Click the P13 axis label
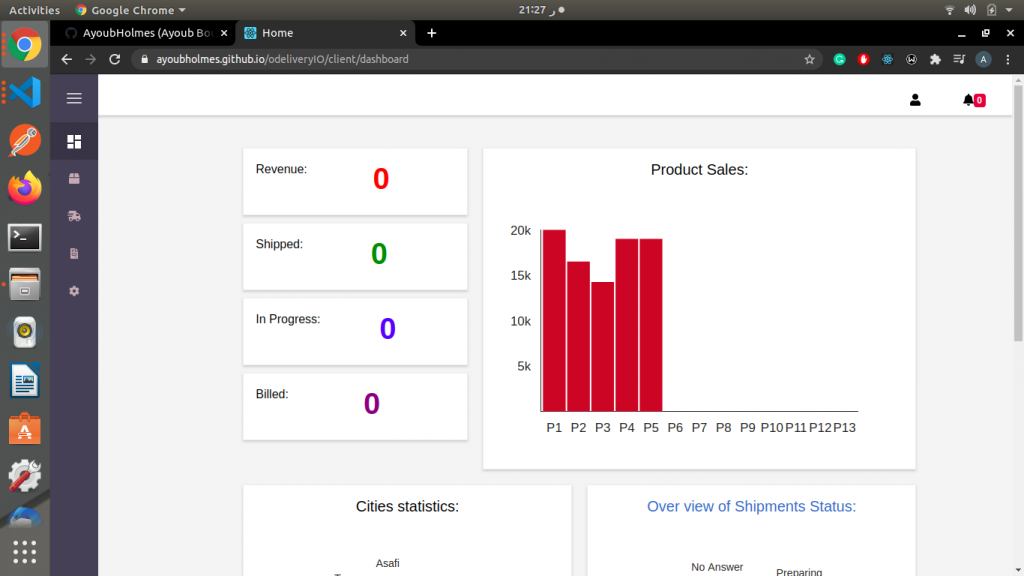Image resolution: width=1024 pixels, height=576 pixels. click(844, 428)
